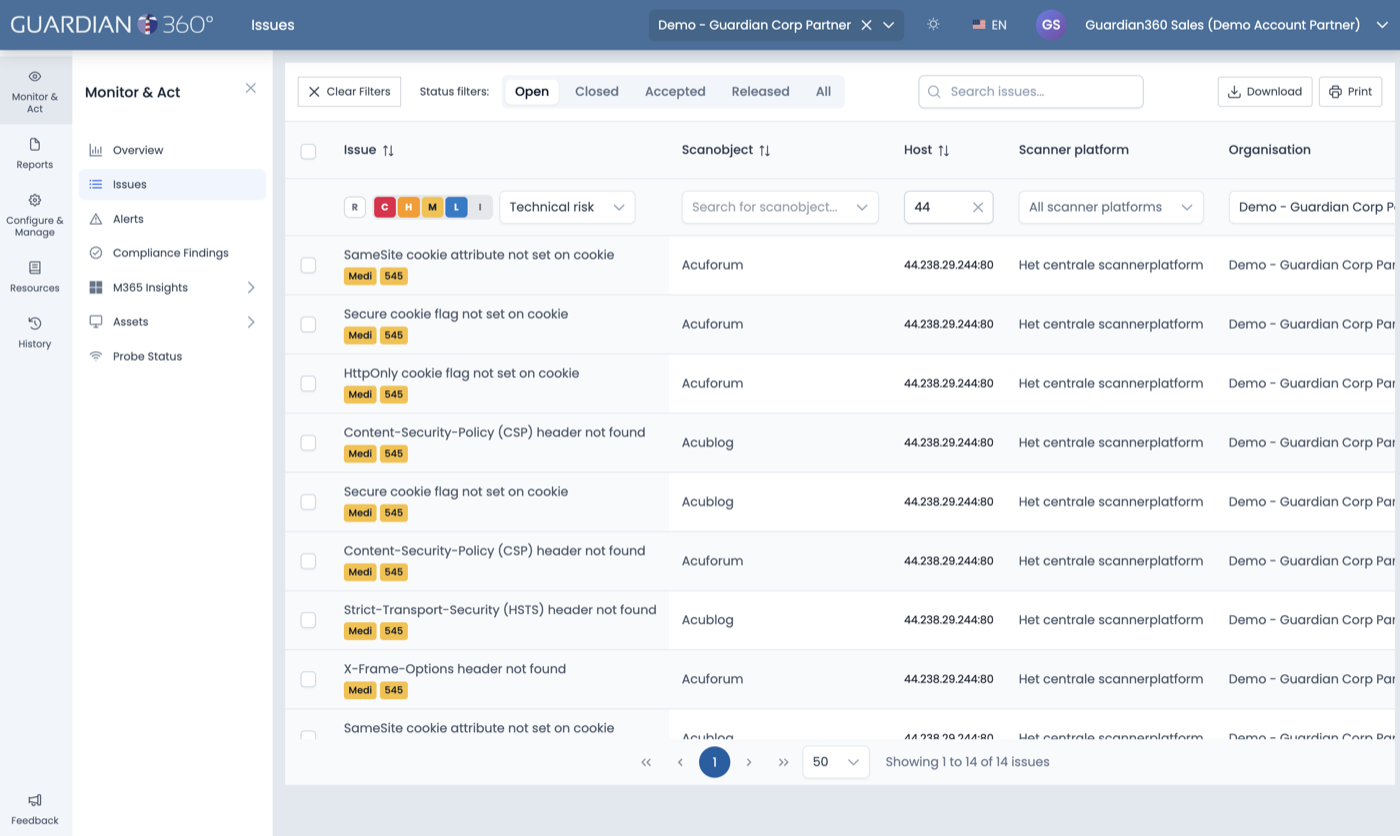Open History sidebar section
Viewport: 1400px width, 836px height.
(x=35, y=333)
